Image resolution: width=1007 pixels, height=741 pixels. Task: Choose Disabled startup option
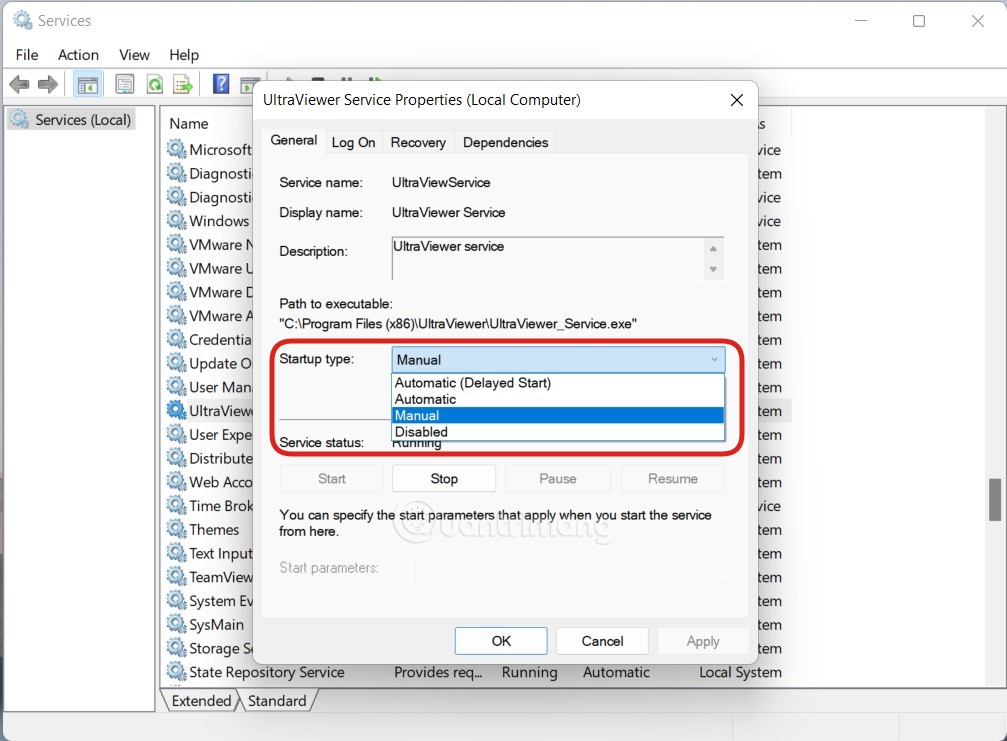(x=557, y=432)
